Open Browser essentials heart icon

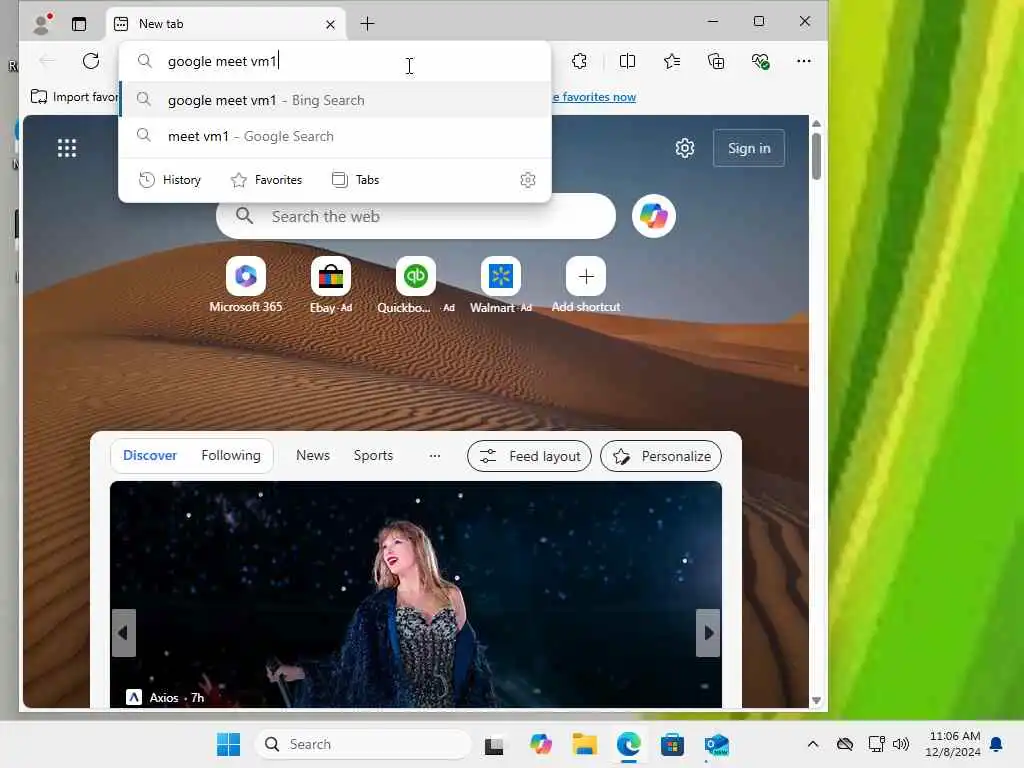click(760, 61)
